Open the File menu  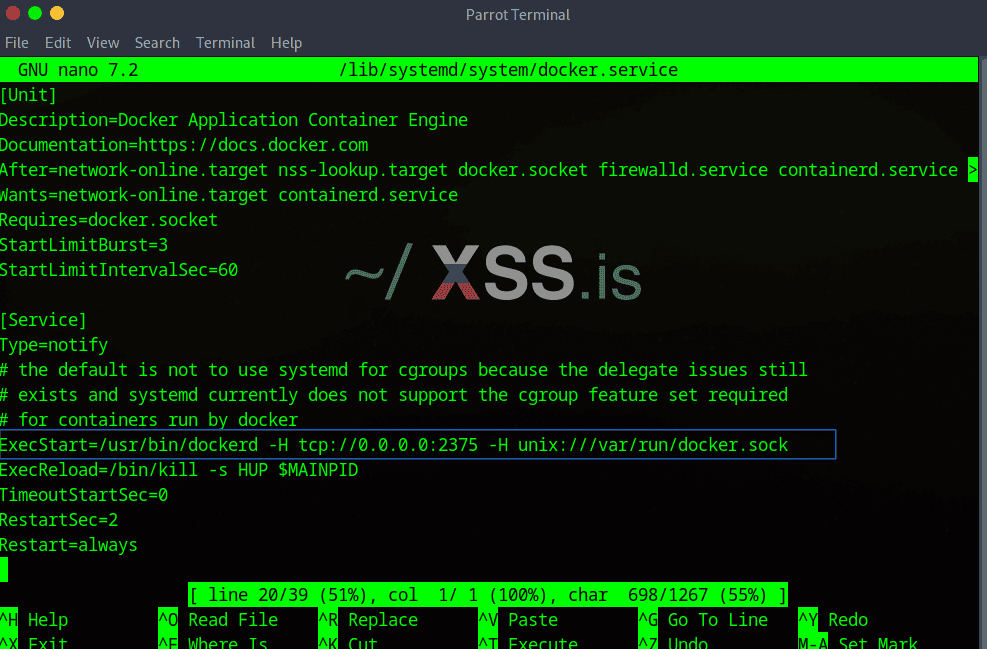coord(16,43)
